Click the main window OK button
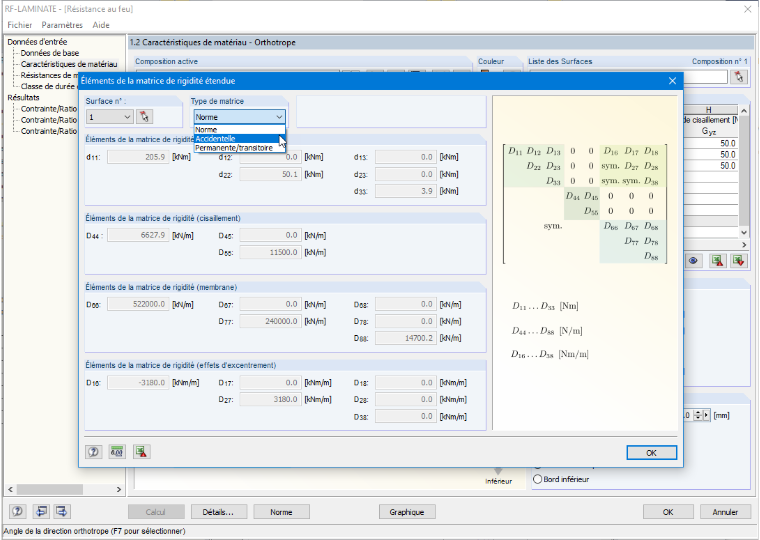The image size is (760, 540). (x=667, y=512)
